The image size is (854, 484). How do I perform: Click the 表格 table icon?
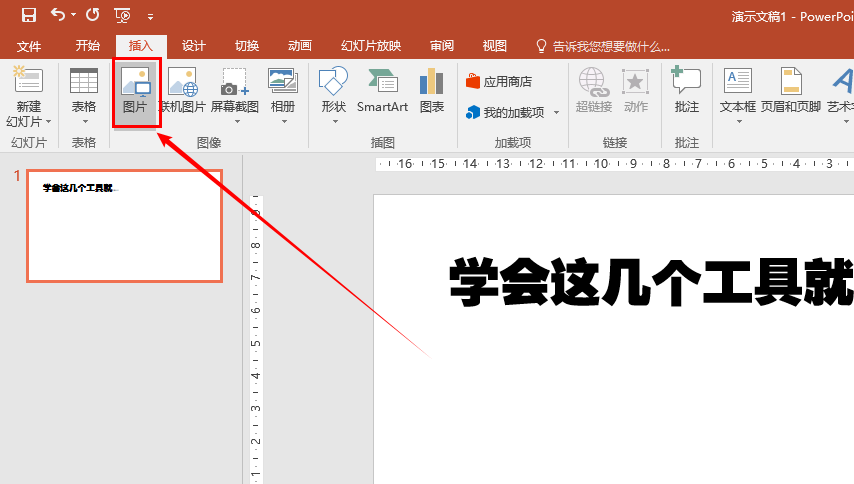pyautogui.click(x=84, y=81)
